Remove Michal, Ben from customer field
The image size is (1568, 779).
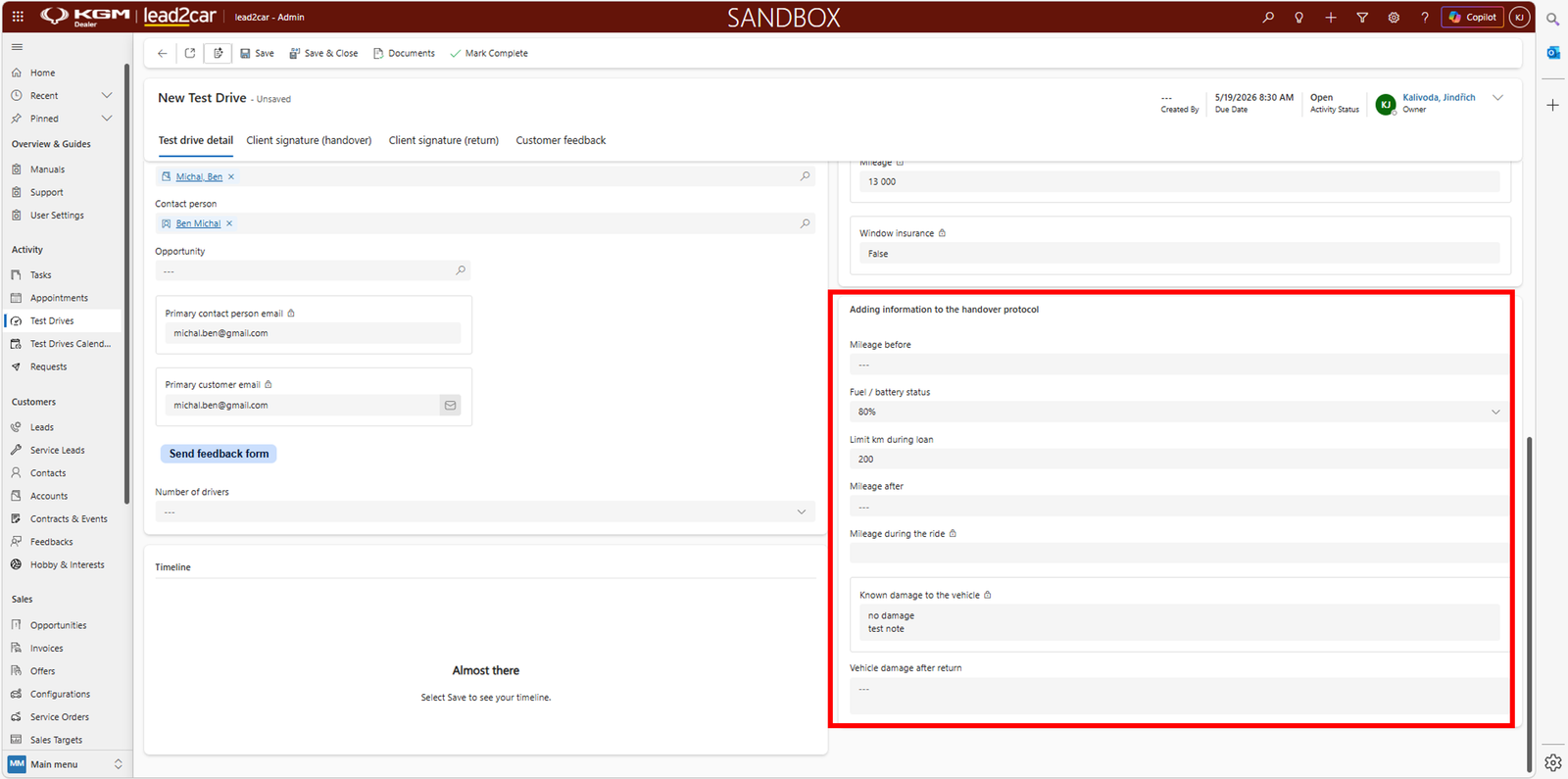point(231,176)
